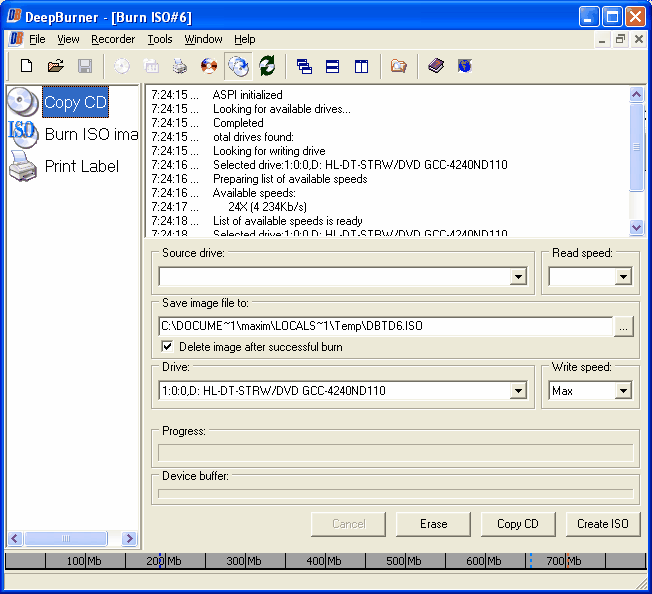This screenshot has width=652, height=594.
Task: Open the Window menu
Action: (x=203, y=39)
